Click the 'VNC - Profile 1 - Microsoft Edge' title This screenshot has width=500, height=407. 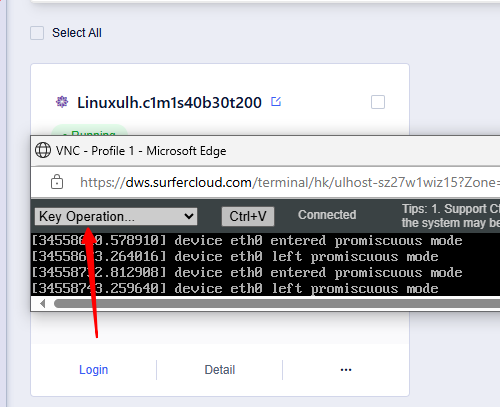click(x=141, y=151)
